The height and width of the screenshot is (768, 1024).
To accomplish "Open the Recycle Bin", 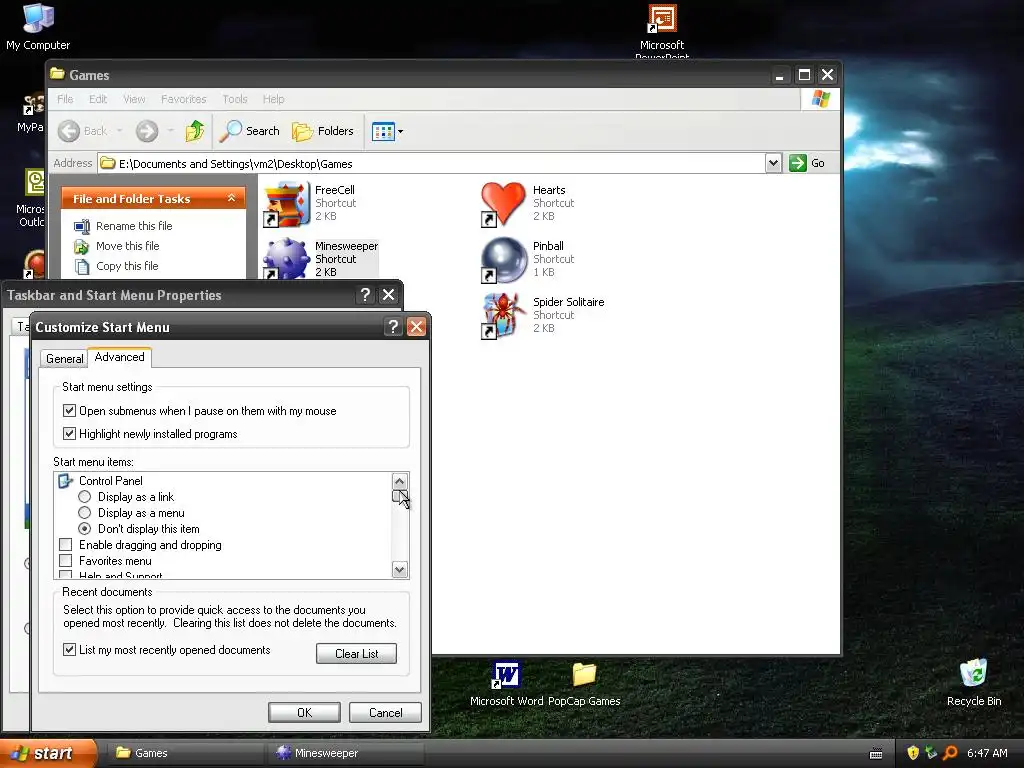I will click(x=974, y=682).
